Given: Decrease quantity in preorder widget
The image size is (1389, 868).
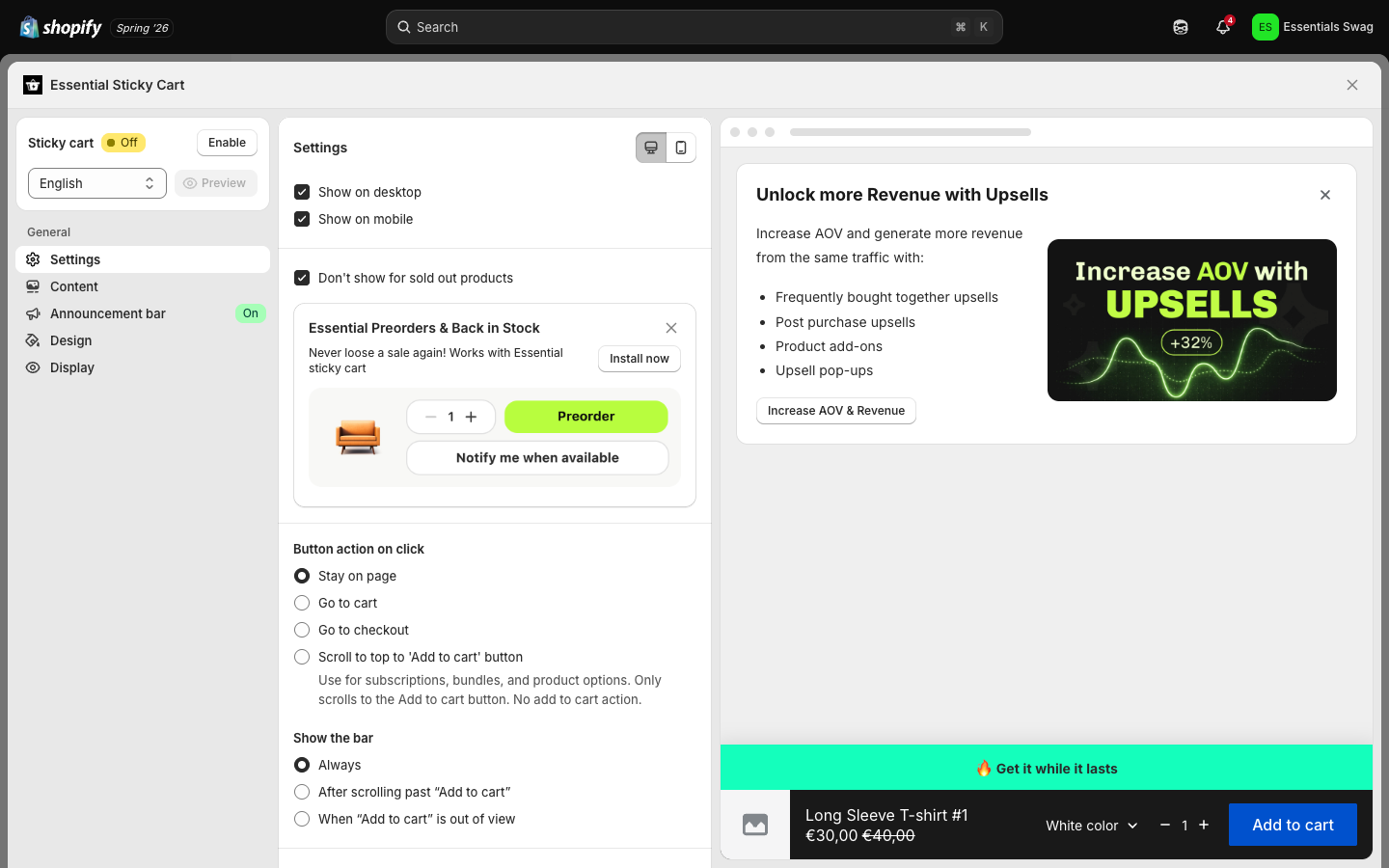Looking at the screenshot, I should coord(431,417).
